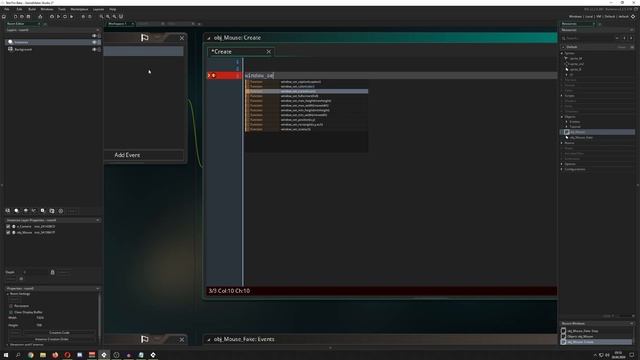Click the clean build cloud toolbar icon
This screenshot has height=360, width=640.
[52, 16]
